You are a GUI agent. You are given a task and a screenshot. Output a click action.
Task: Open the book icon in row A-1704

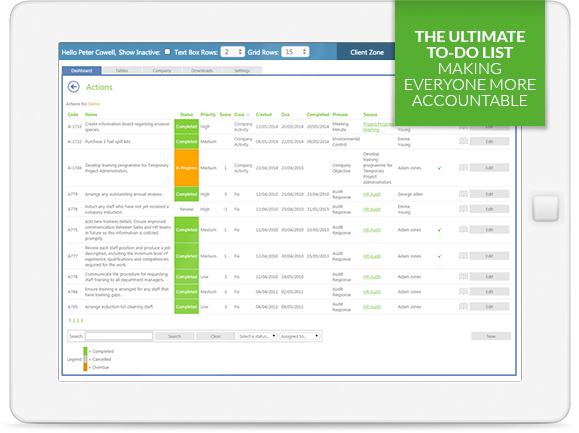[x=463, y=168]
